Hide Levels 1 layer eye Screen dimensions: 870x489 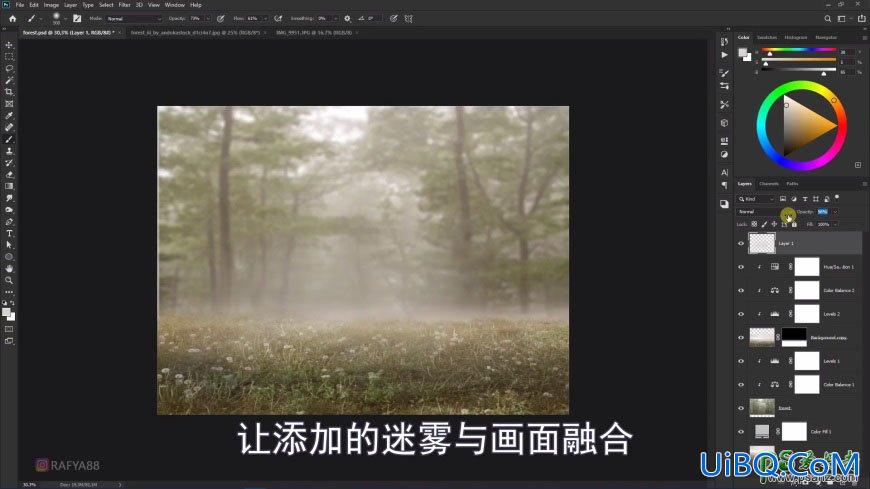coord(741,361)
